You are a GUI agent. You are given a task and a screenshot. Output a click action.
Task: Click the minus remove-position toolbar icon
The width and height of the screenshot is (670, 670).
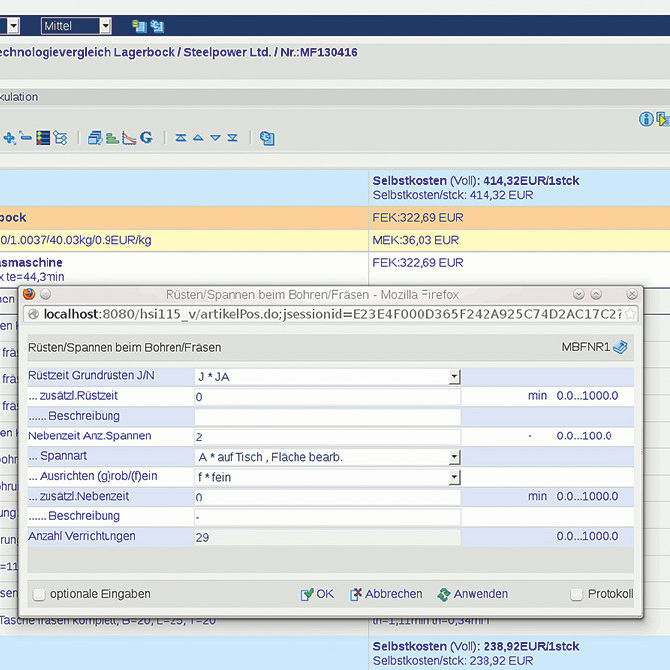(26, 137)
